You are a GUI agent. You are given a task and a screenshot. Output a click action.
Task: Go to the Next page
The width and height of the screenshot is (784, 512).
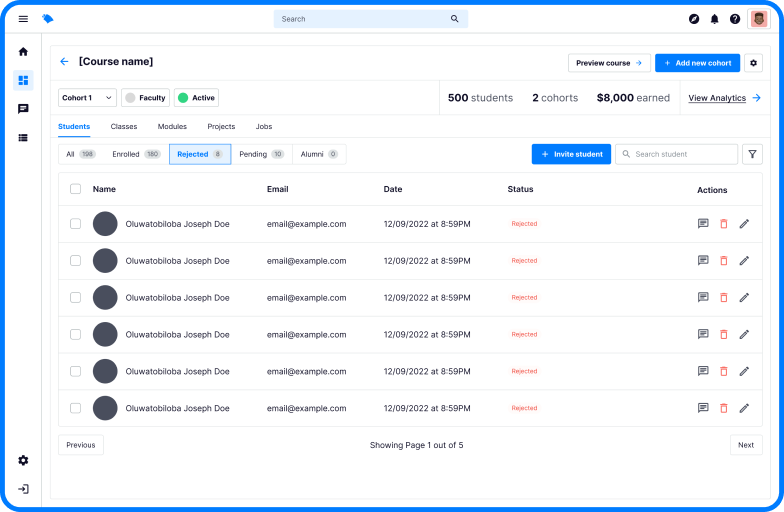[x=746, y=445]
